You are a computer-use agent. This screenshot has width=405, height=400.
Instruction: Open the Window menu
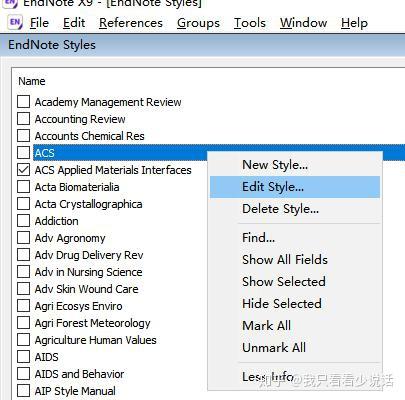click(303, 23)
